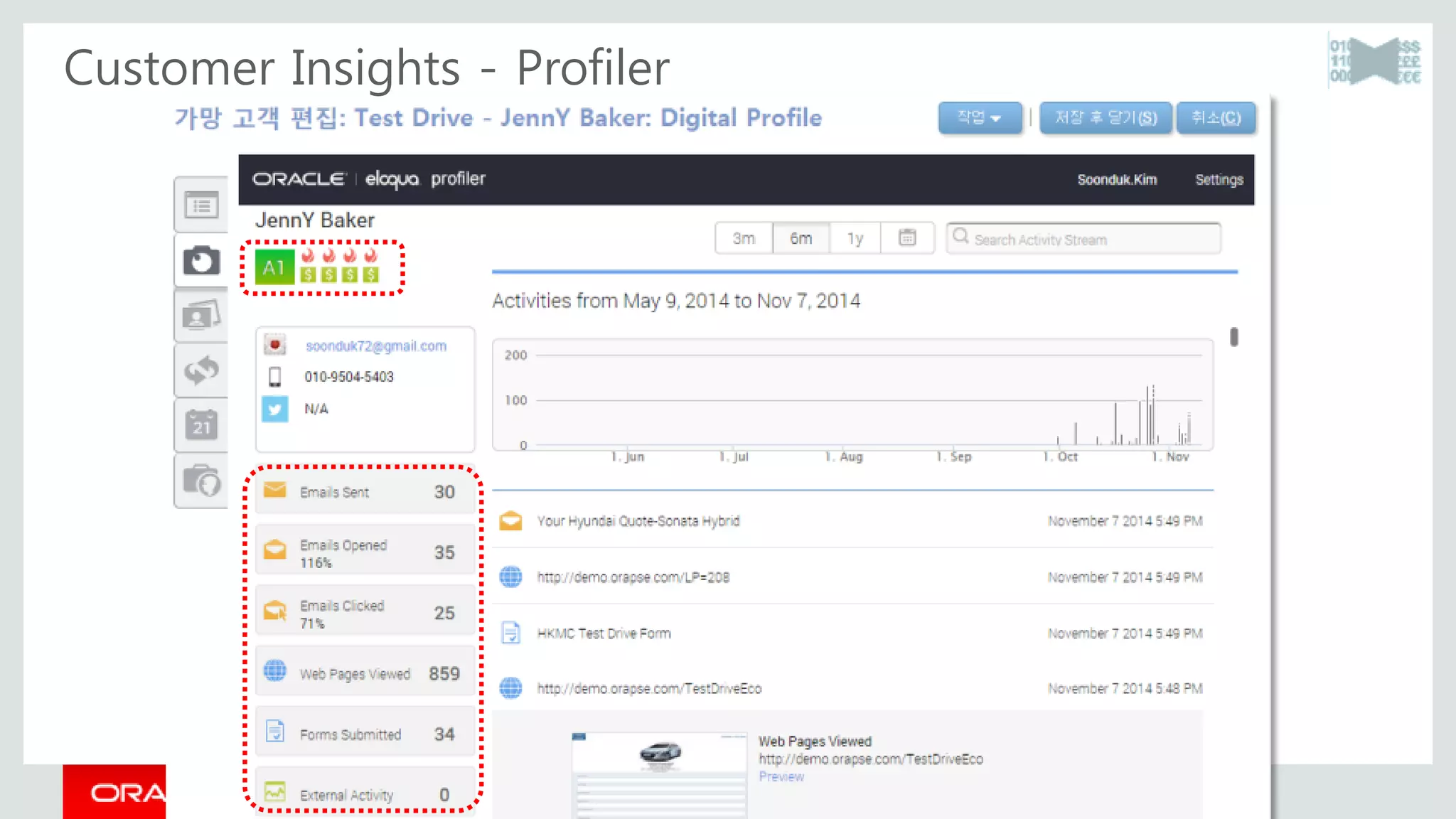Viewport: 1456px width, 819px height.
Task: Click the Emails Sent envelope icon
Action: click(275, 491)
